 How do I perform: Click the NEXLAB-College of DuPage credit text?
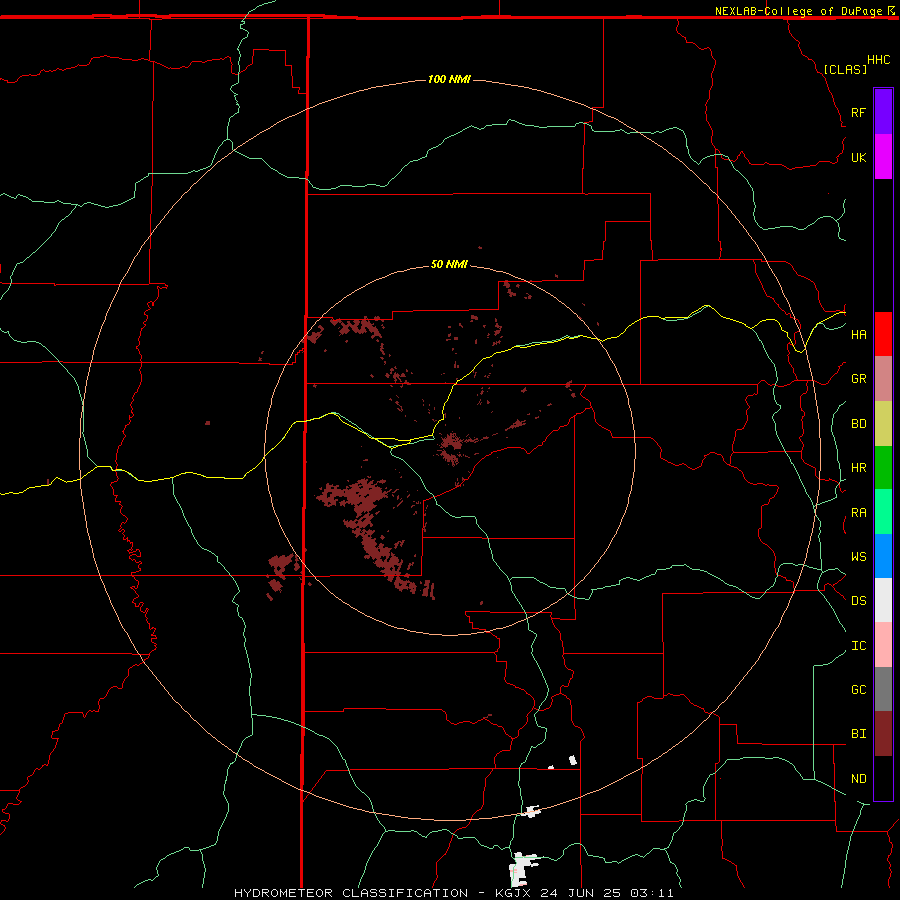click(x=798, y=11)
